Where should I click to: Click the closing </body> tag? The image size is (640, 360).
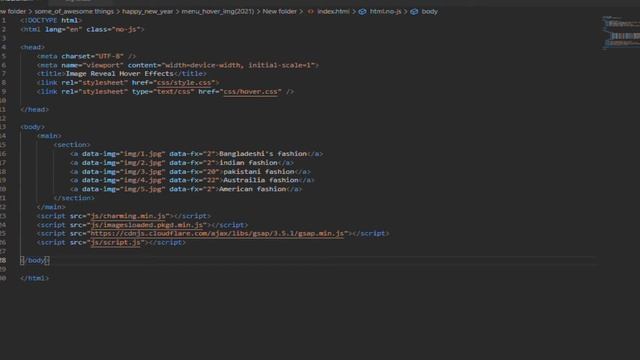pyautogui.click(x=35, y=260)
